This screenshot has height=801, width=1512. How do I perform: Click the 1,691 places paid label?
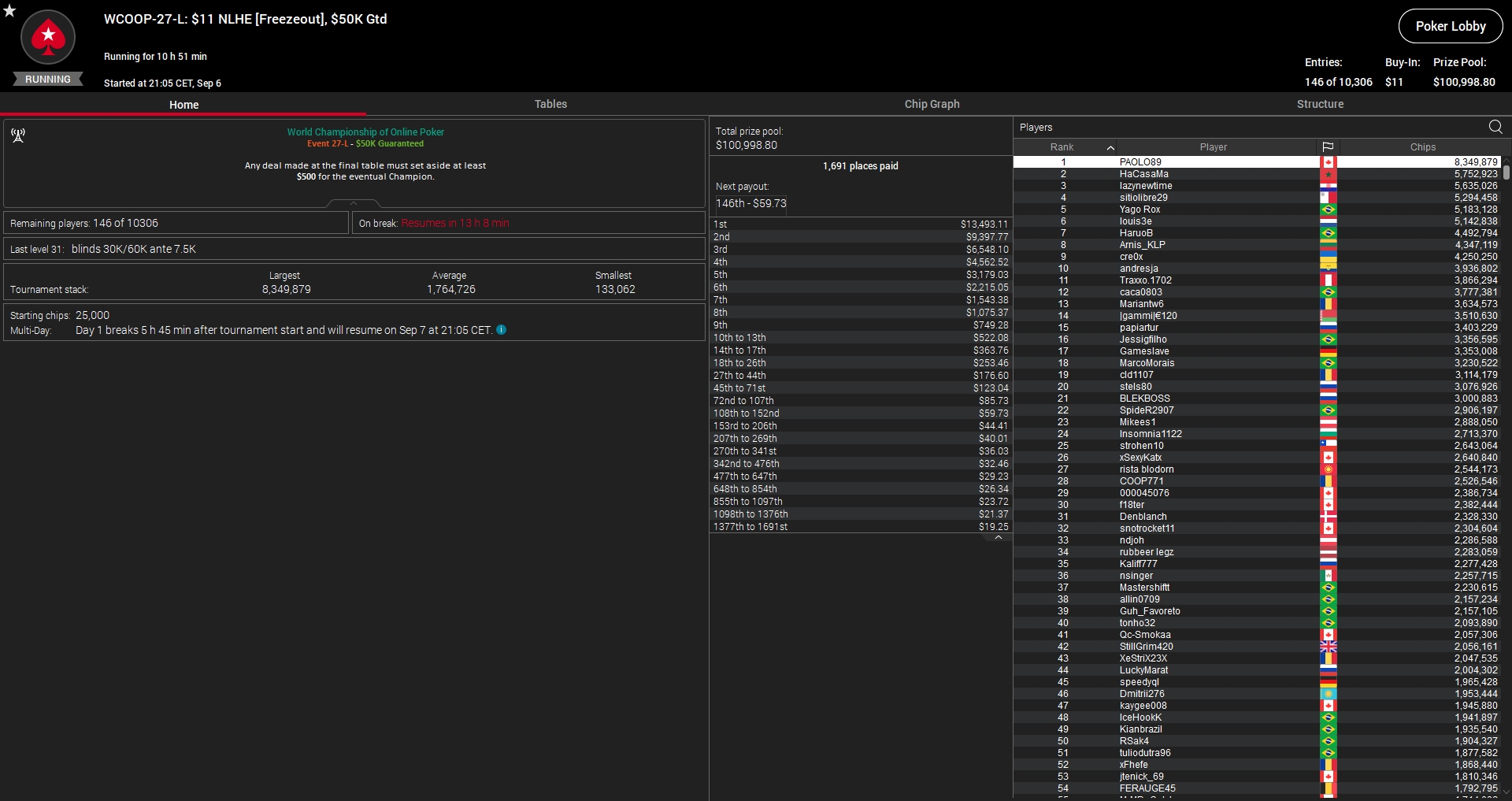[x=860, y=166]
